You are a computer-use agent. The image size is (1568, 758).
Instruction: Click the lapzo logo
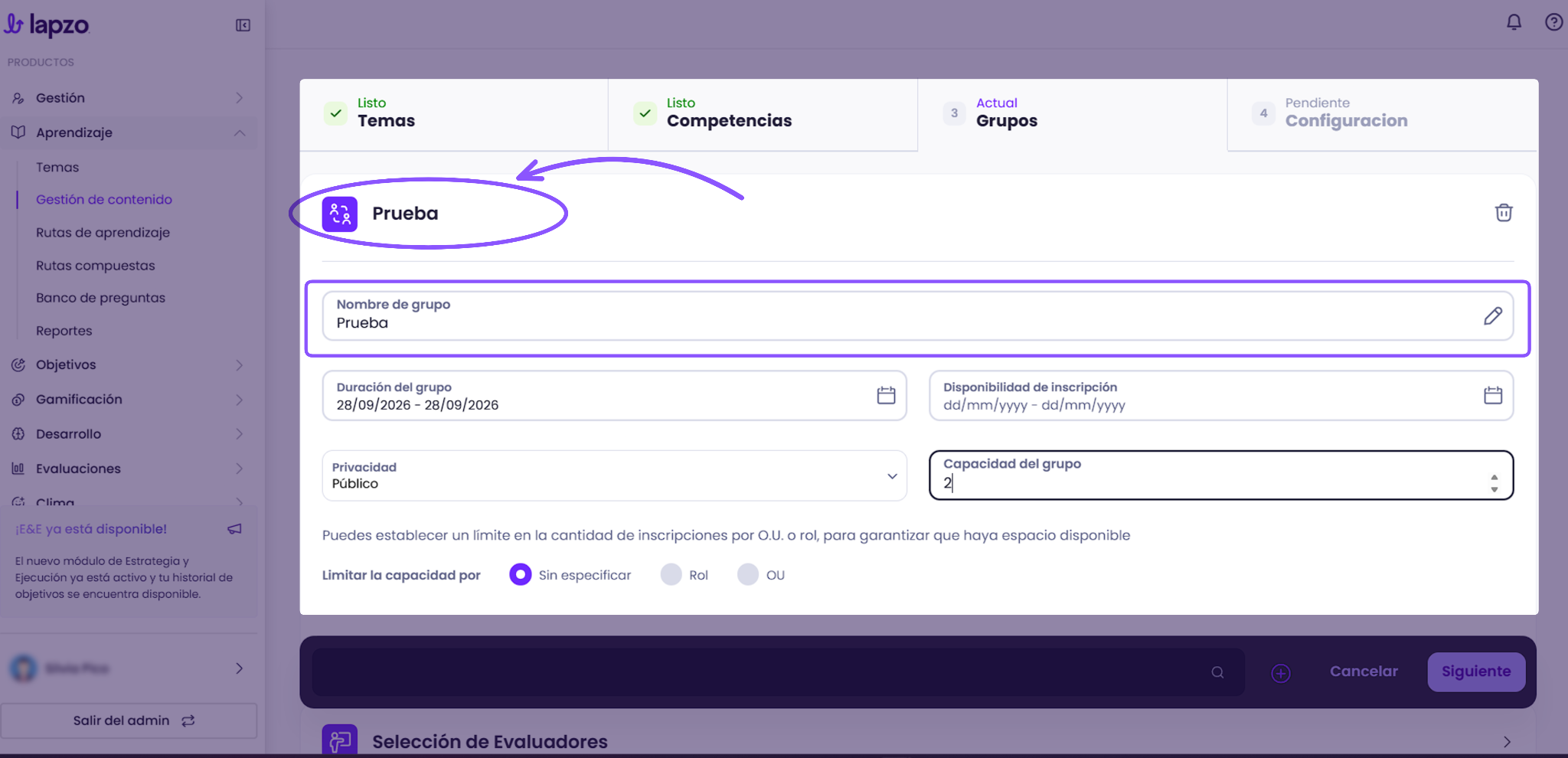pyautogui.click(x=47, y=25)
